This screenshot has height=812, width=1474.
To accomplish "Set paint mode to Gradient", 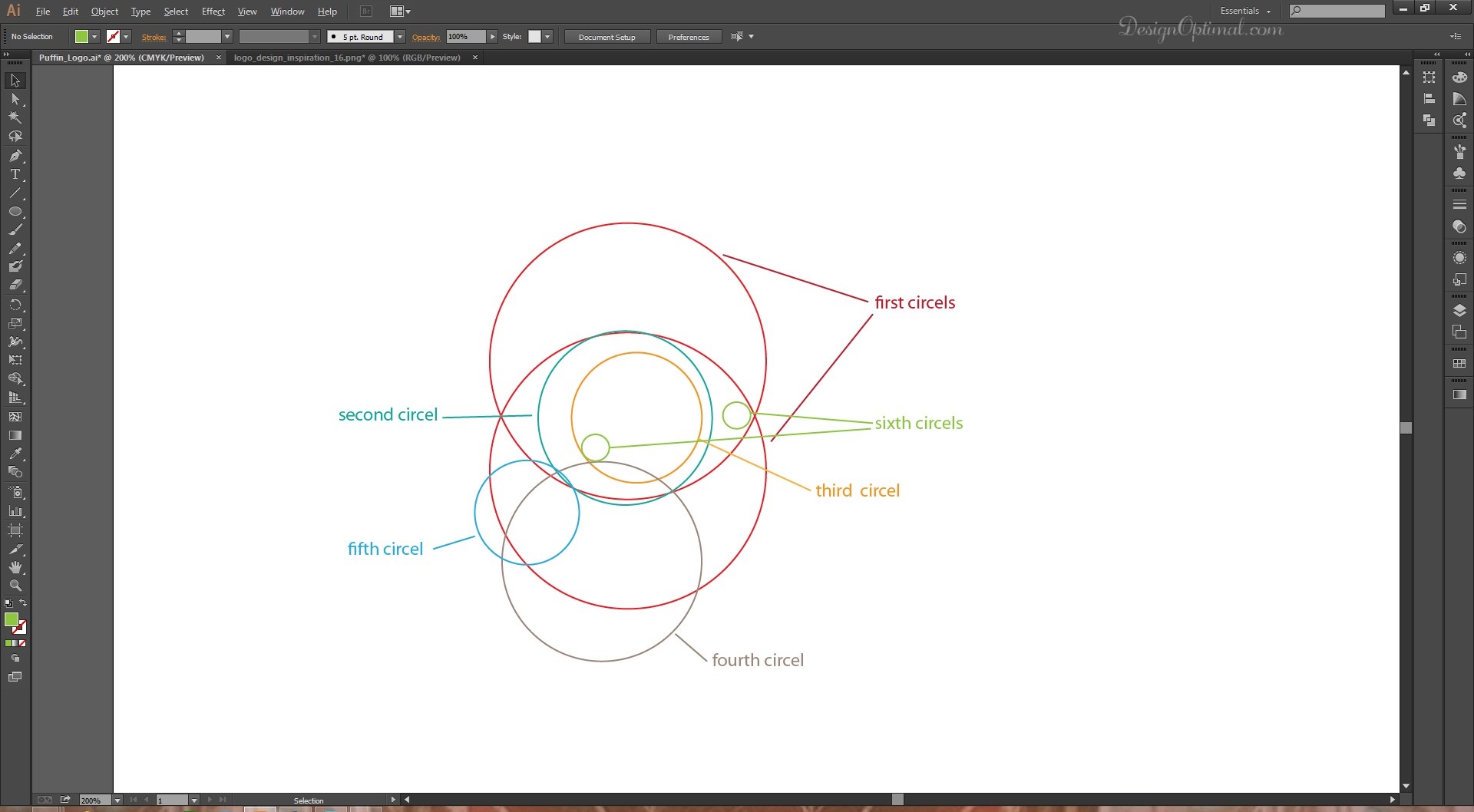I will (x=15, y=643).
